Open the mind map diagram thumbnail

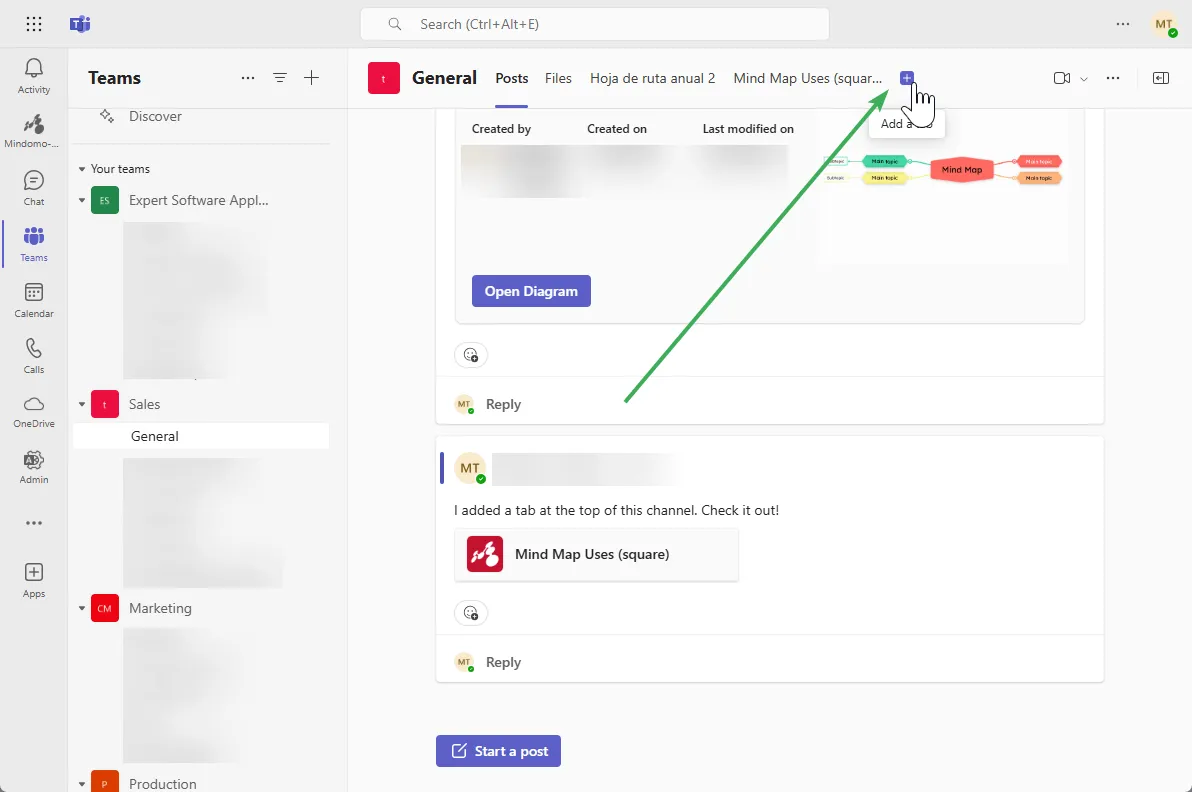[943, 189]
